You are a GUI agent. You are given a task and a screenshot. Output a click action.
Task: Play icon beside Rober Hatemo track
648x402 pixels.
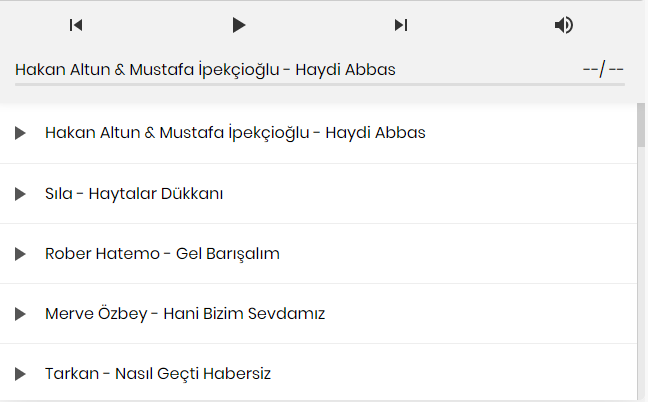[20, 254]
